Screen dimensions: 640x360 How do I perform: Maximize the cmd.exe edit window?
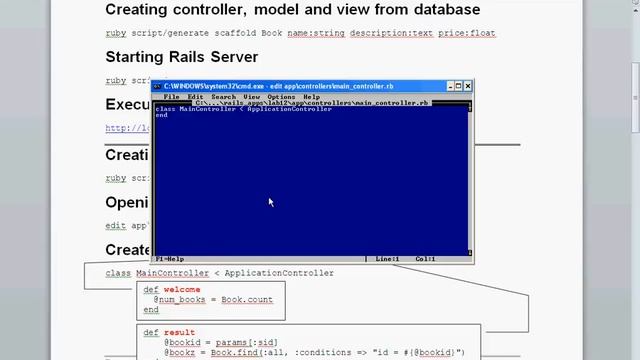(x=458, y=86)
